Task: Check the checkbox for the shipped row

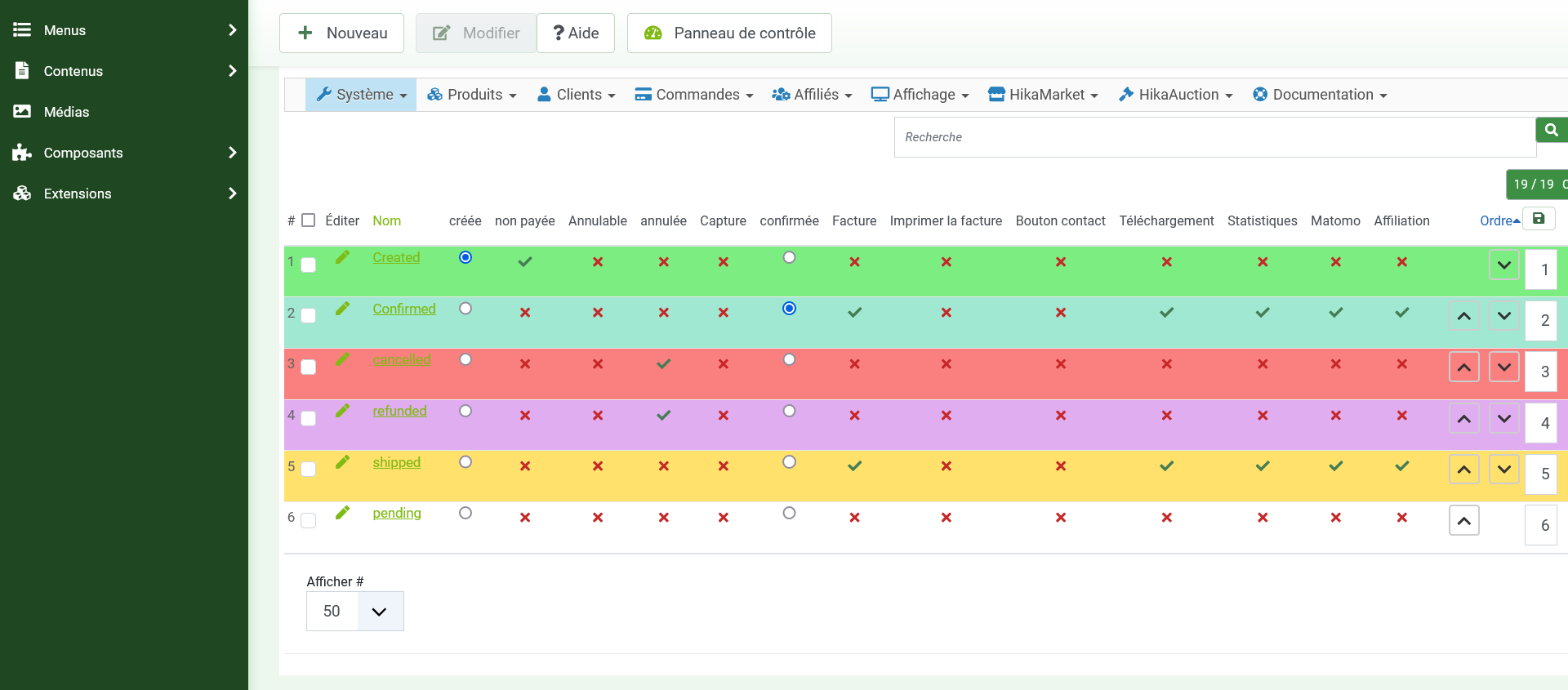Action: 309,470
